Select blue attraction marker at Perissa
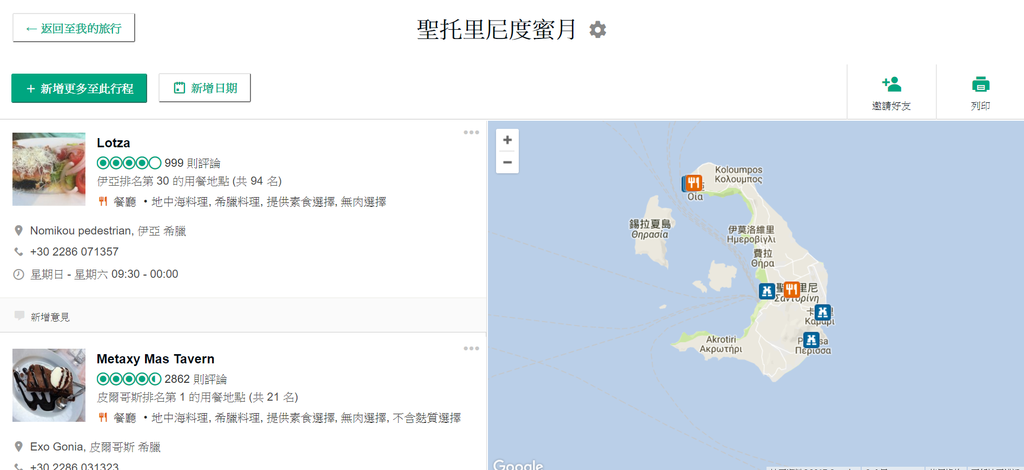Viewport: 1024px width, 470px height. [x=811, y=339]
